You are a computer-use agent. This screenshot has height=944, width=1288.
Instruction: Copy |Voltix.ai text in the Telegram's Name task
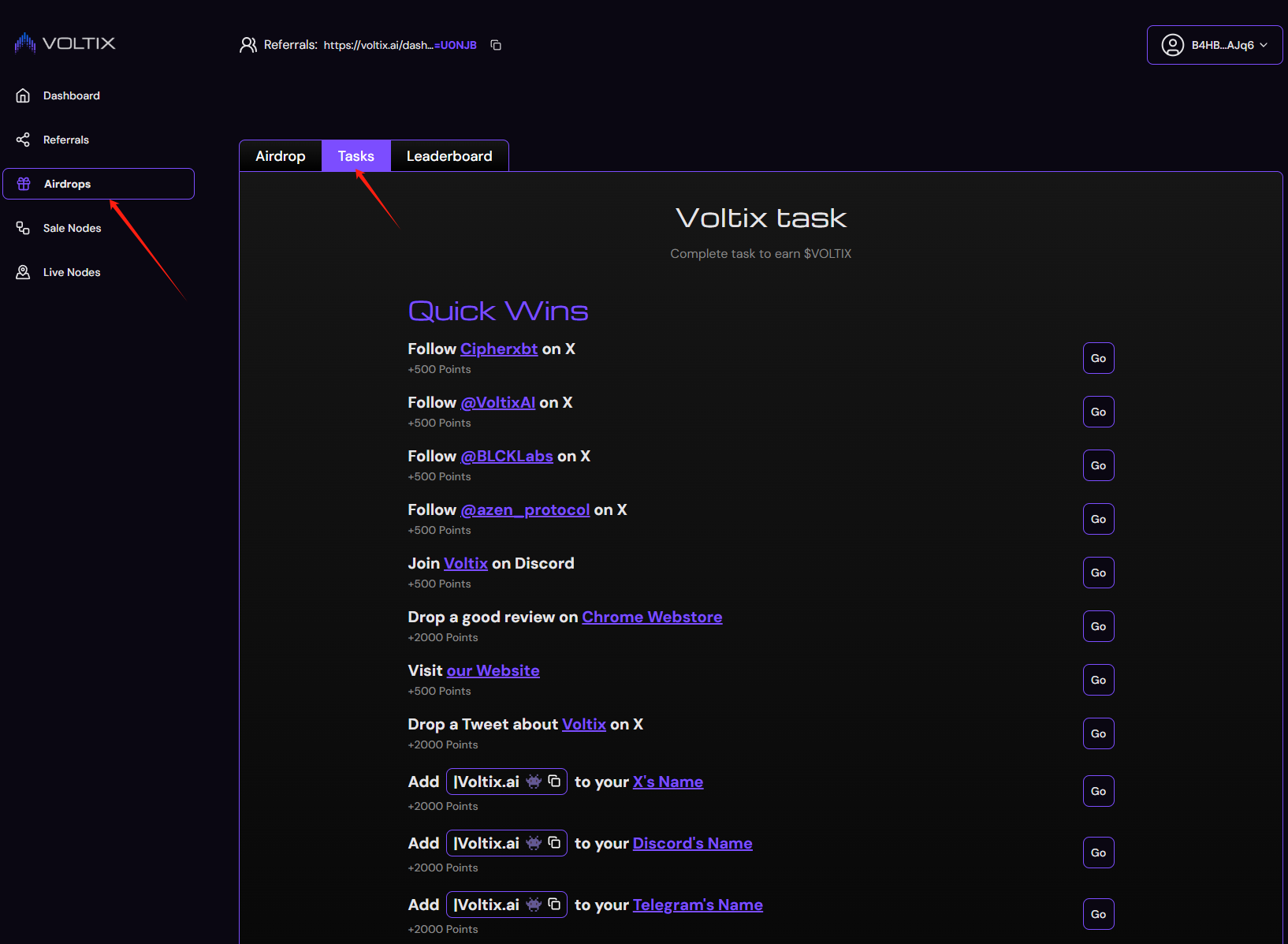(554, 904)
